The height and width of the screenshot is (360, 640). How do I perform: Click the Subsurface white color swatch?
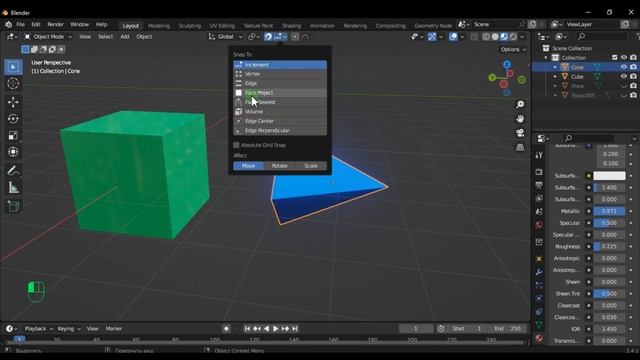[x=609, y=176]
